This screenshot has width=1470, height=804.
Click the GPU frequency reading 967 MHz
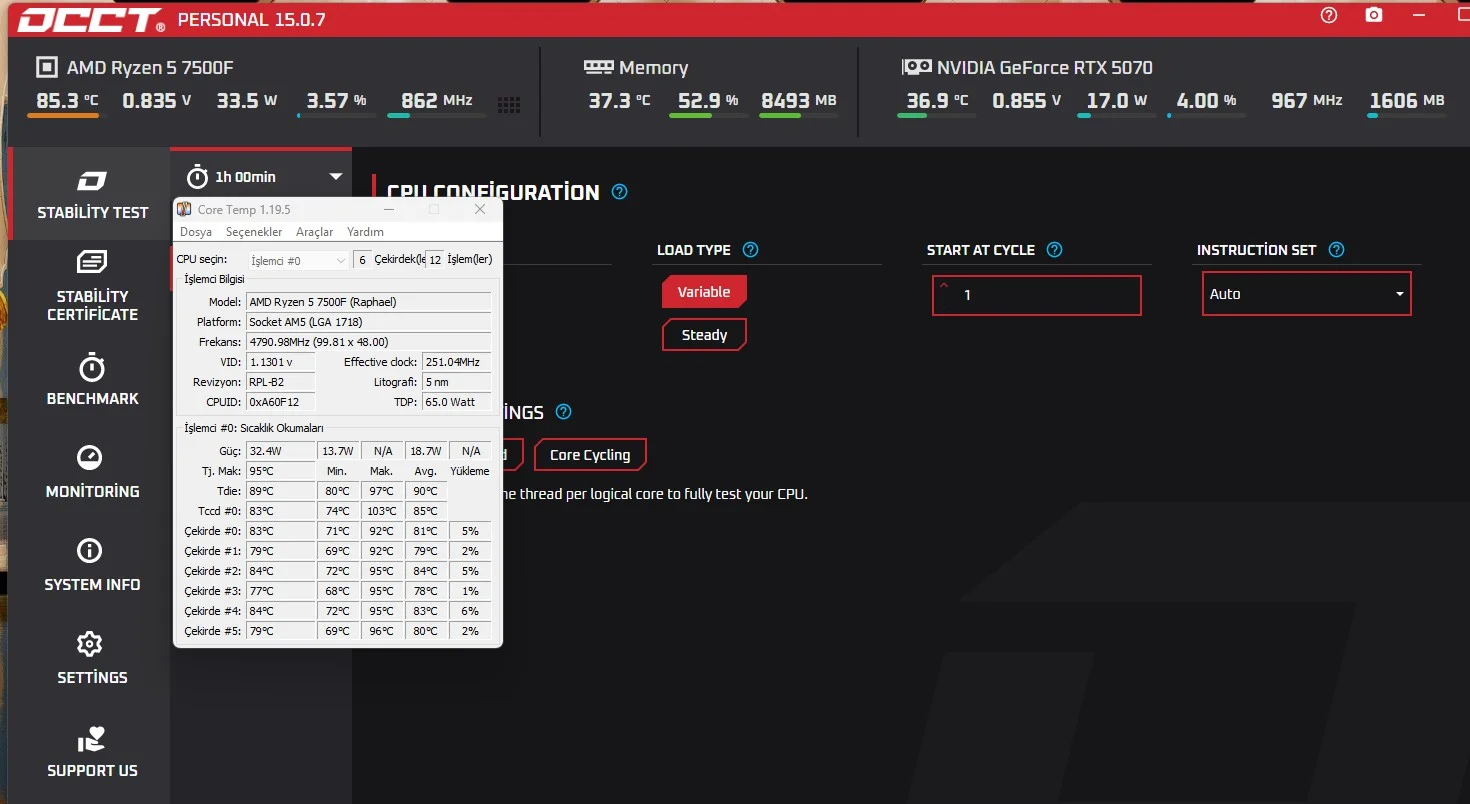pyautogui.click(x=1307, y=100)
